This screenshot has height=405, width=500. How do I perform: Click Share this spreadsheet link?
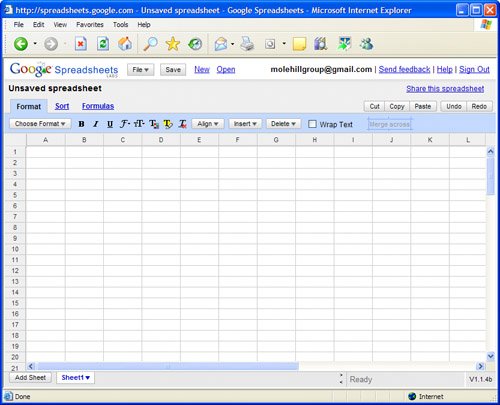(x=445, y=89)
